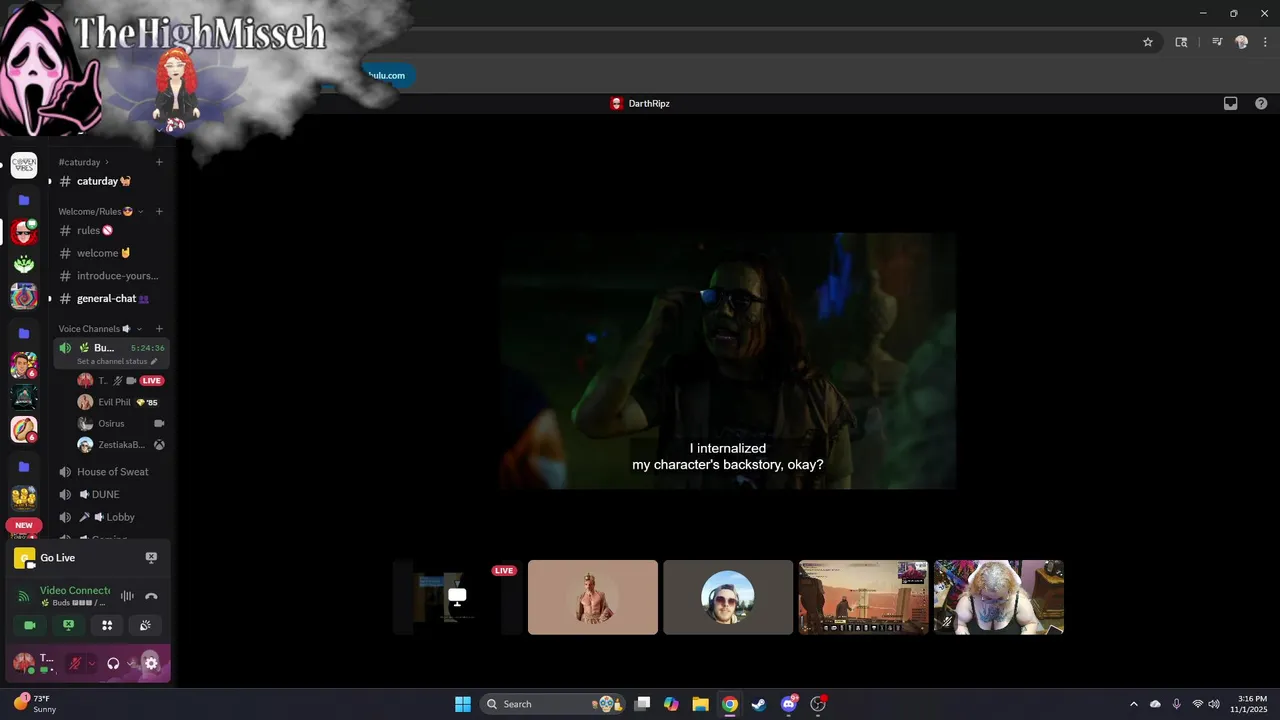This screenshot has height=720, width=1280.
Task: Unmute the microphone in user panel
Action: tap(75, 663)
